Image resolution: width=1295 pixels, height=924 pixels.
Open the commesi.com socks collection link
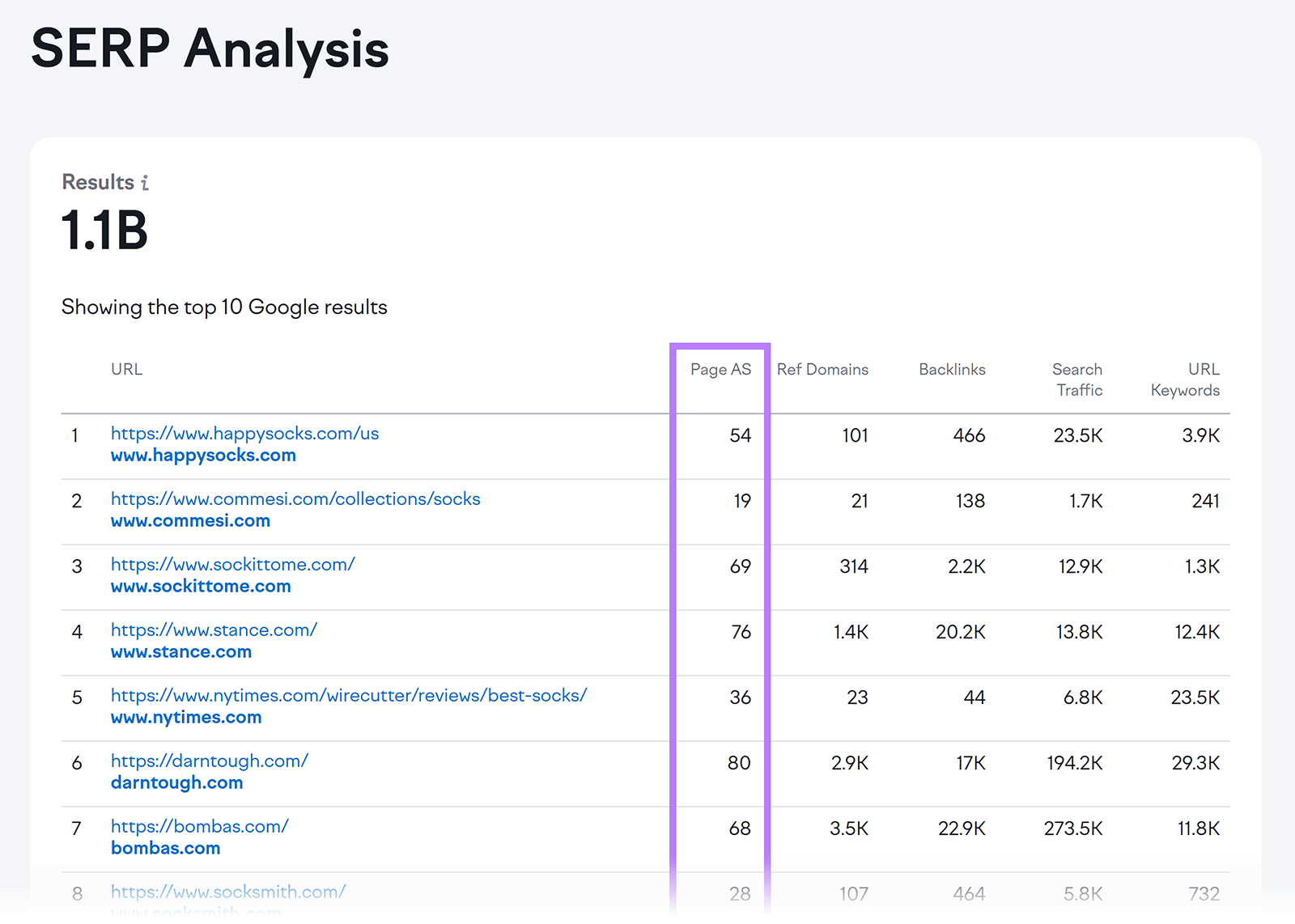coord(295,499)
